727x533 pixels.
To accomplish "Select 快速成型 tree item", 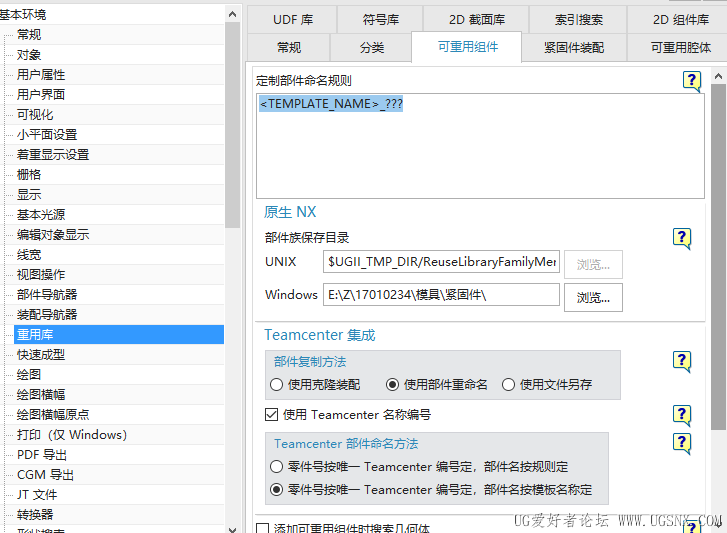I will pos(41,355).
